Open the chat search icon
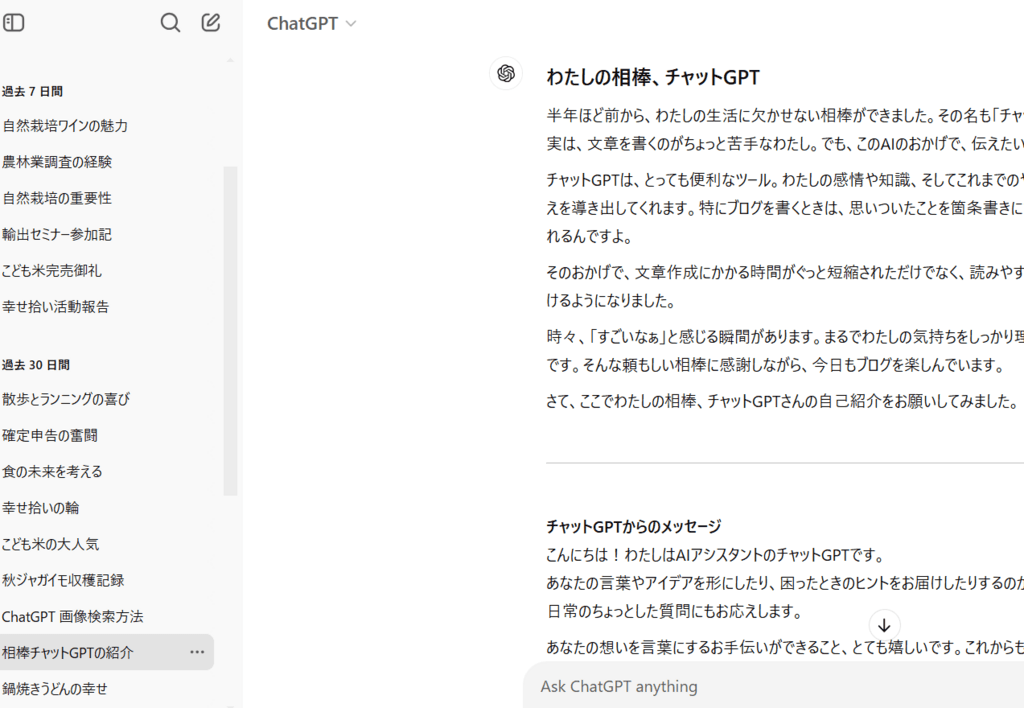Image resolution: width=1024 pixels, height=708 pixels. [x=170, y=23]
